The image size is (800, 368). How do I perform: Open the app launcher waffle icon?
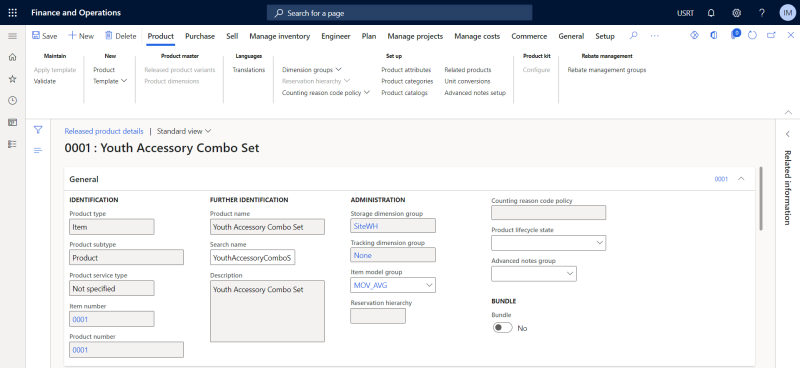[13, 13]
